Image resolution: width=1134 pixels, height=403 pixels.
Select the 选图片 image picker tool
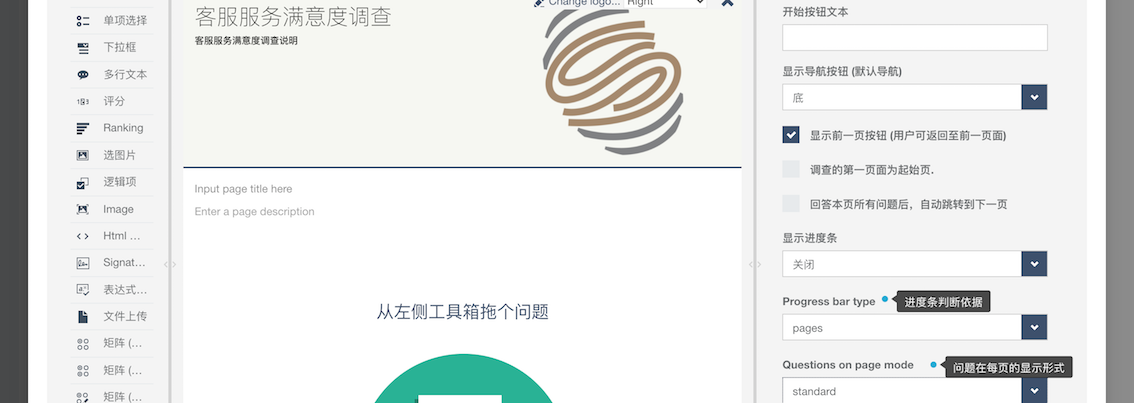click(112, 155)
